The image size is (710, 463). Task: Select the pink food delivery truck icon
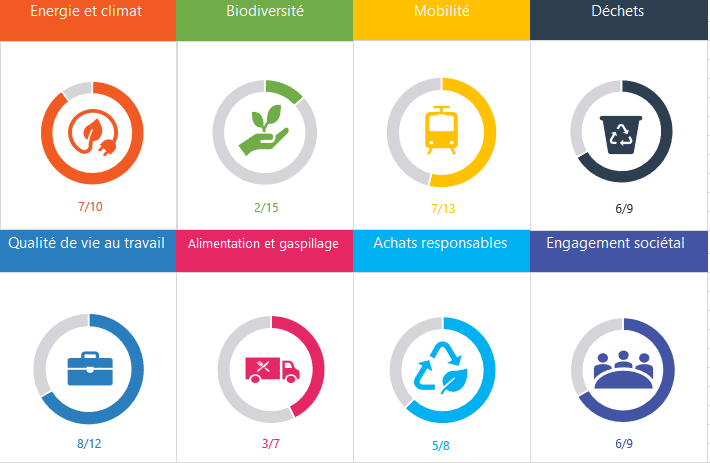[x=272, y=370]
